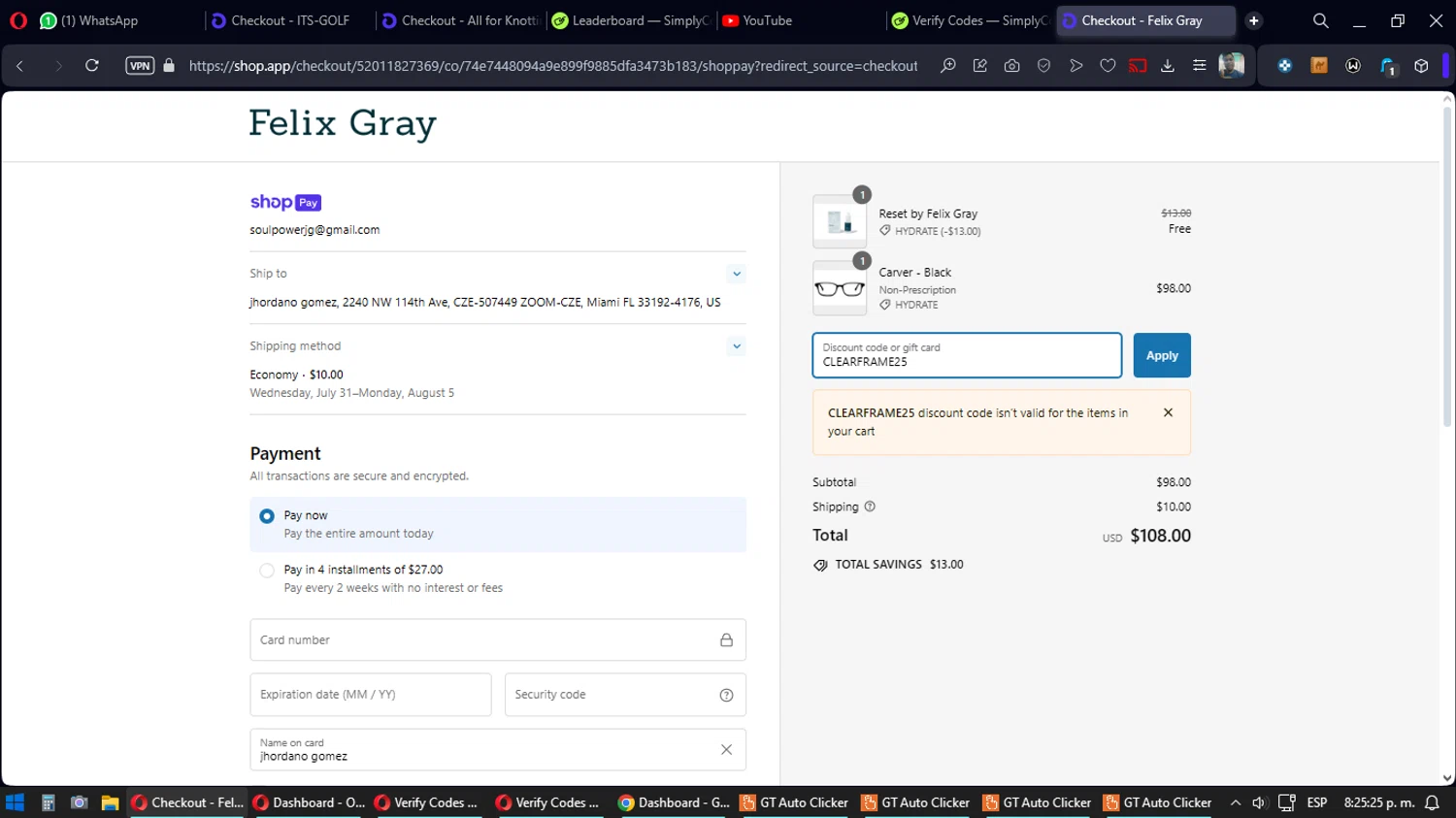Click the Card number field

[x=498, y=640]
